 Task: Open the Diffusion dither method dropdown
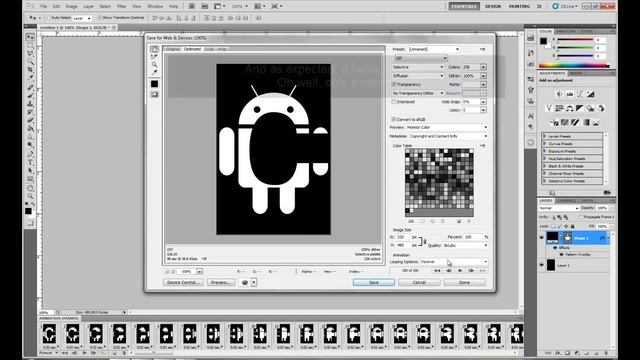418,76
